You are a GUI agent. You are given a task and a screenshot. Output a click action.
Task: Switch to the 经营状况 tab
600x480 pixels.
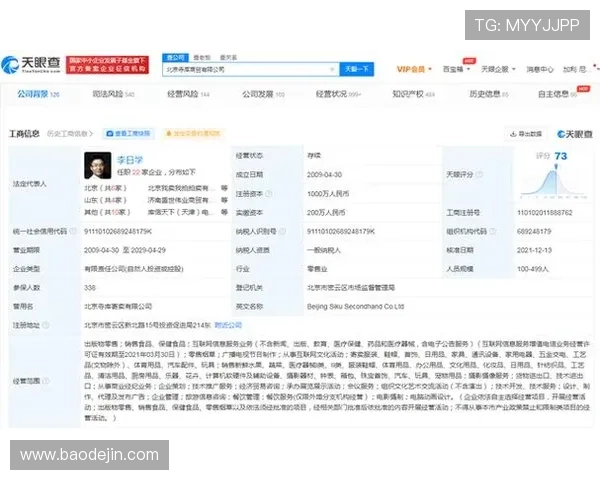tap(339, 94)
